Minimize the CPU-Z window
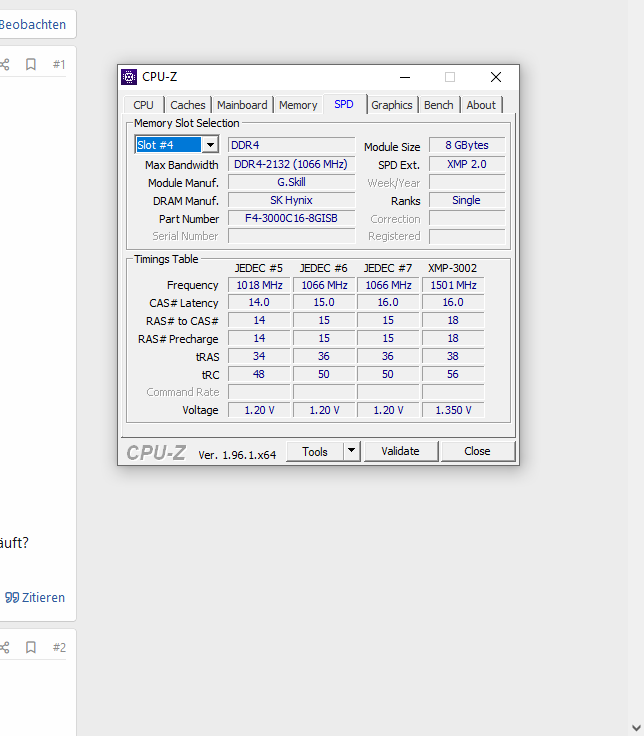Viewport: 644px width, 736px height. click(x=405, y=77)
